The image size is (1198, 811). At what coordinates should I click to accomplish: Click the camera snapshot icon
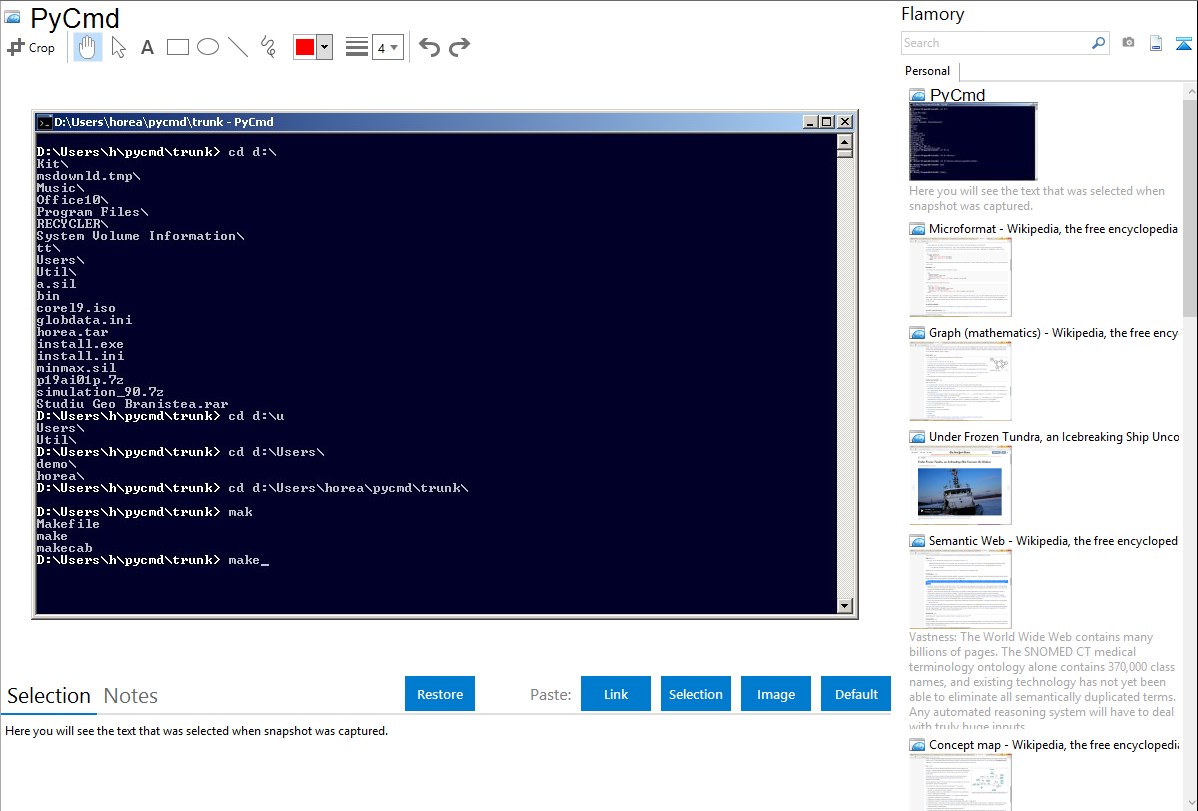coord(1128,43)
